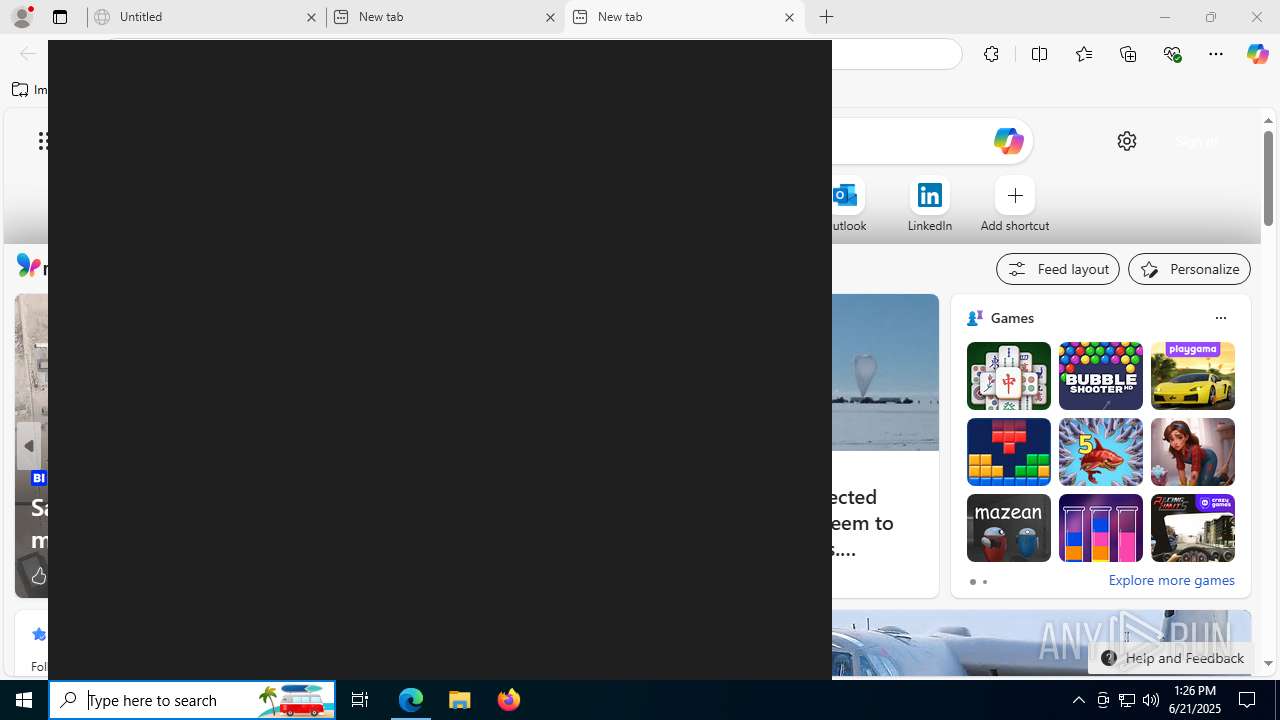Open the notifications action center

(1248, 700)
